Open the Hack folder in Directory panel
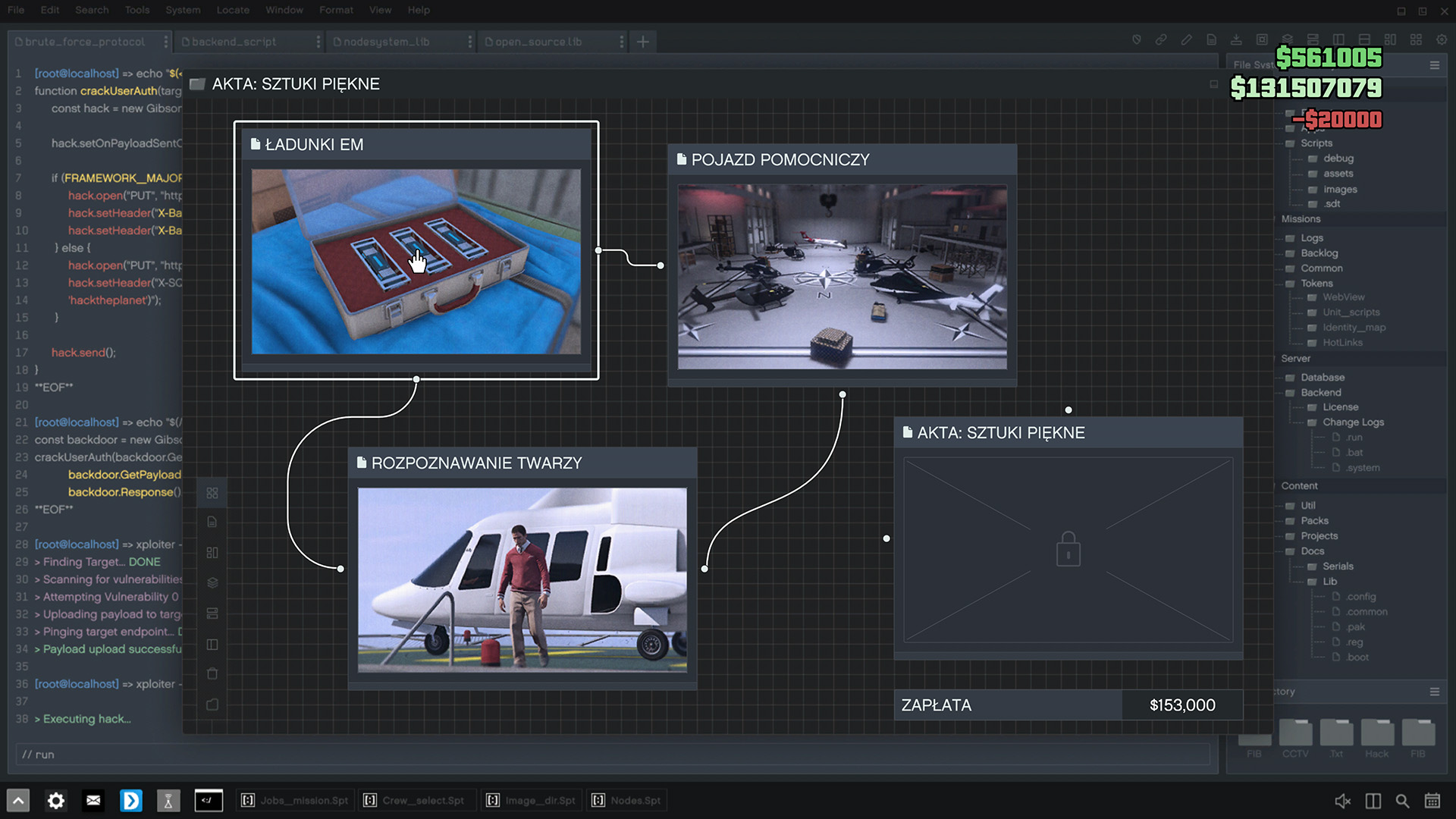This screenshot has height=819, width=1456. tap(1377, 738)
